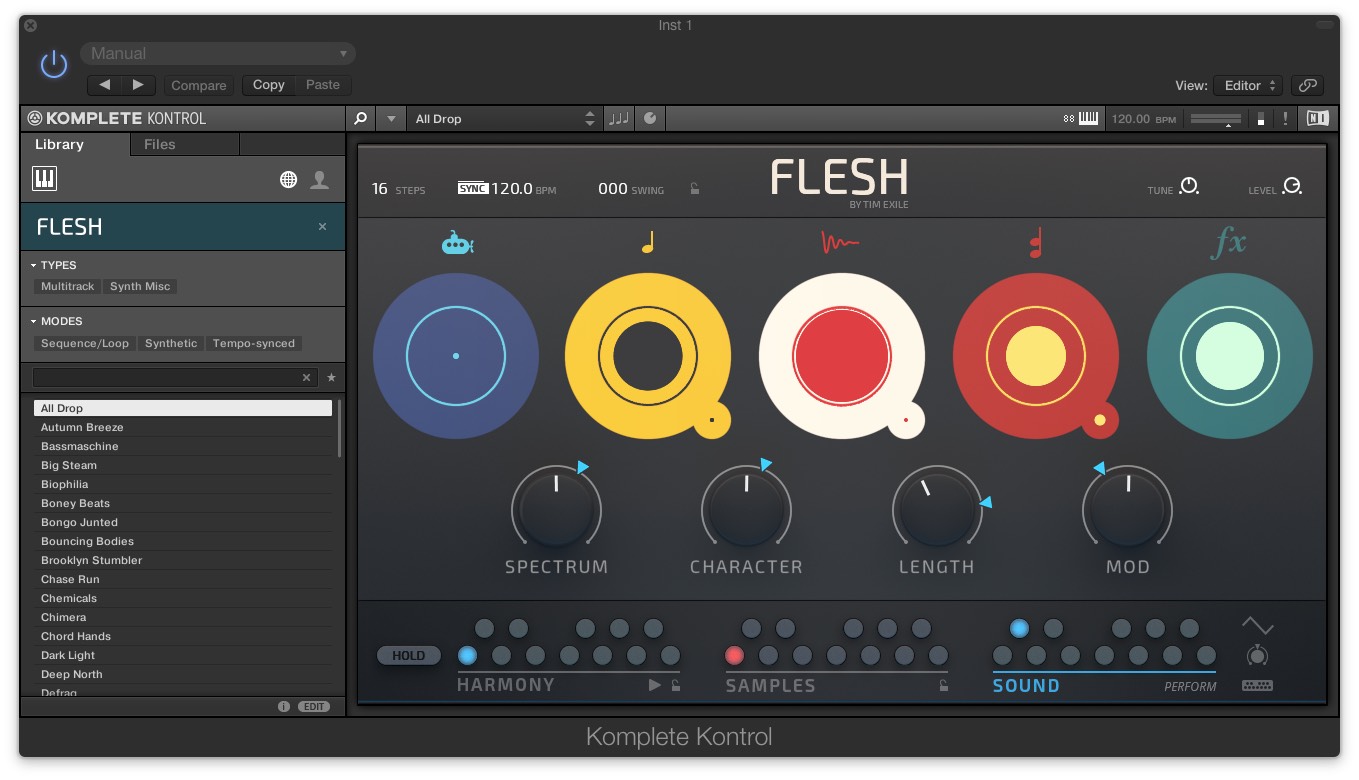Select the triangle wave icon near Perform
This screenshot has width=1359, height=780.
(1257, 625)
